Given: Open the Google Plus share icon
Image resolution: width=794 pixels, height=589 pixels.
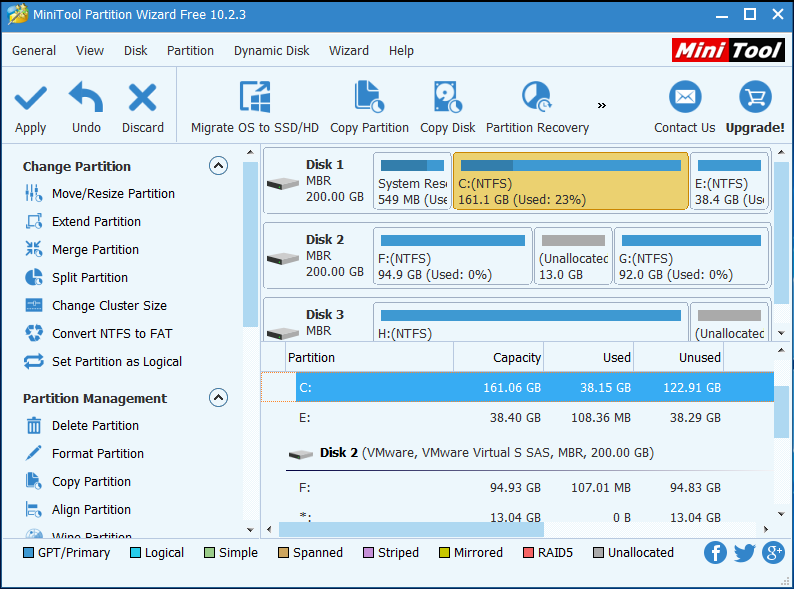Looking at the screenshot, I should click(774, 553).
